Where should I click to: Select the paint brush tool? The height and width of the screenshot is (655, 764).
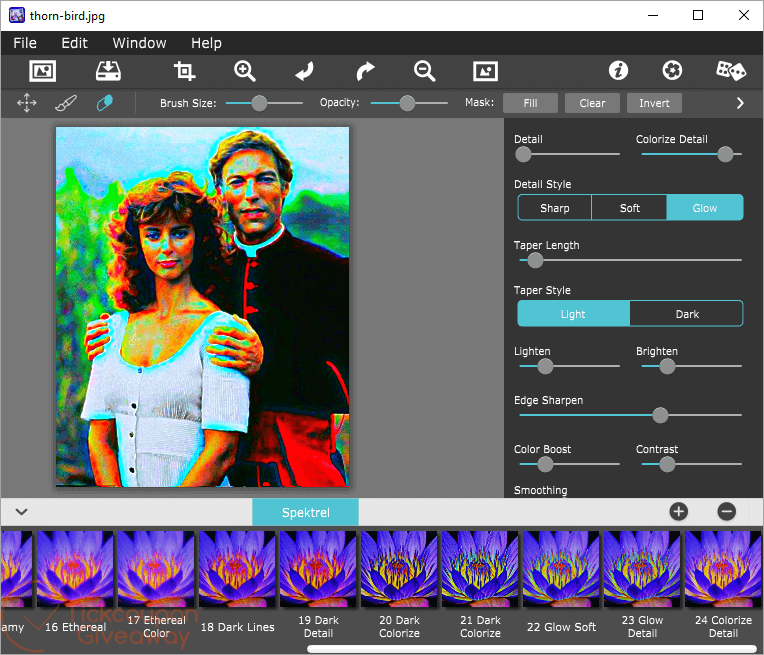[66, 103]
